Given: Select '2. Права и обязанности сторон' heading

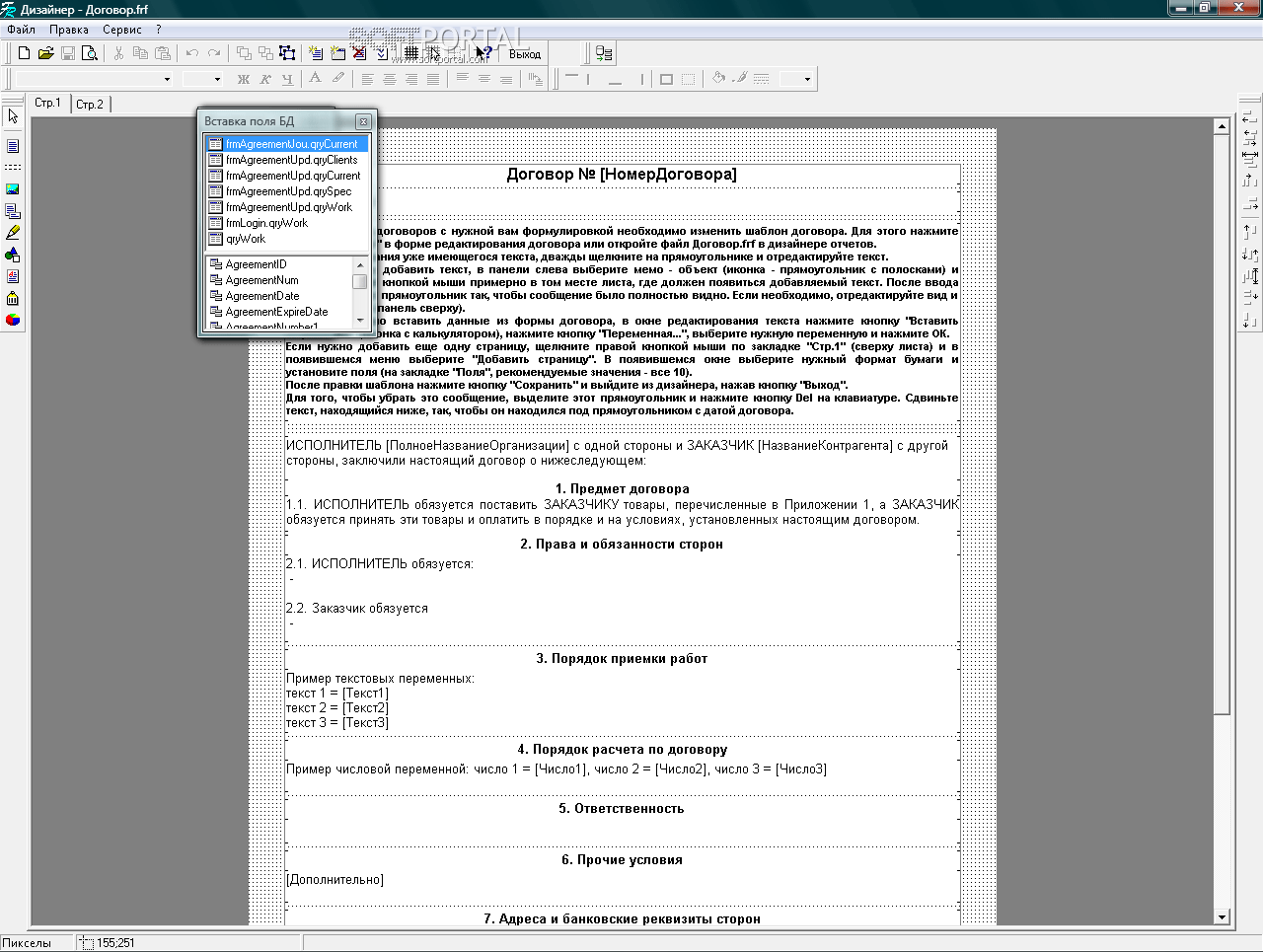Looking at the screenshot, I should pyautogui.click(x=622, y=544).
